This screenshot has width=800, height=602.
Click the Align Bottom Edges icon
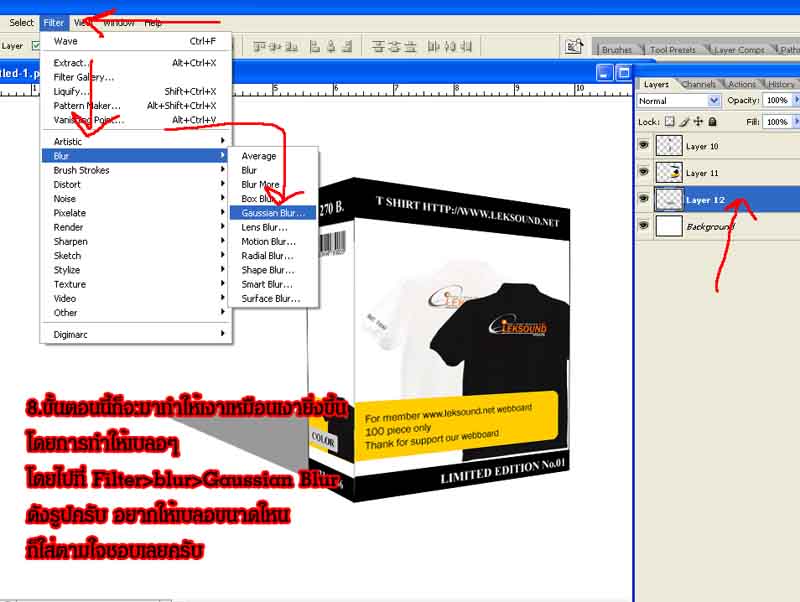tap(292, 47)
